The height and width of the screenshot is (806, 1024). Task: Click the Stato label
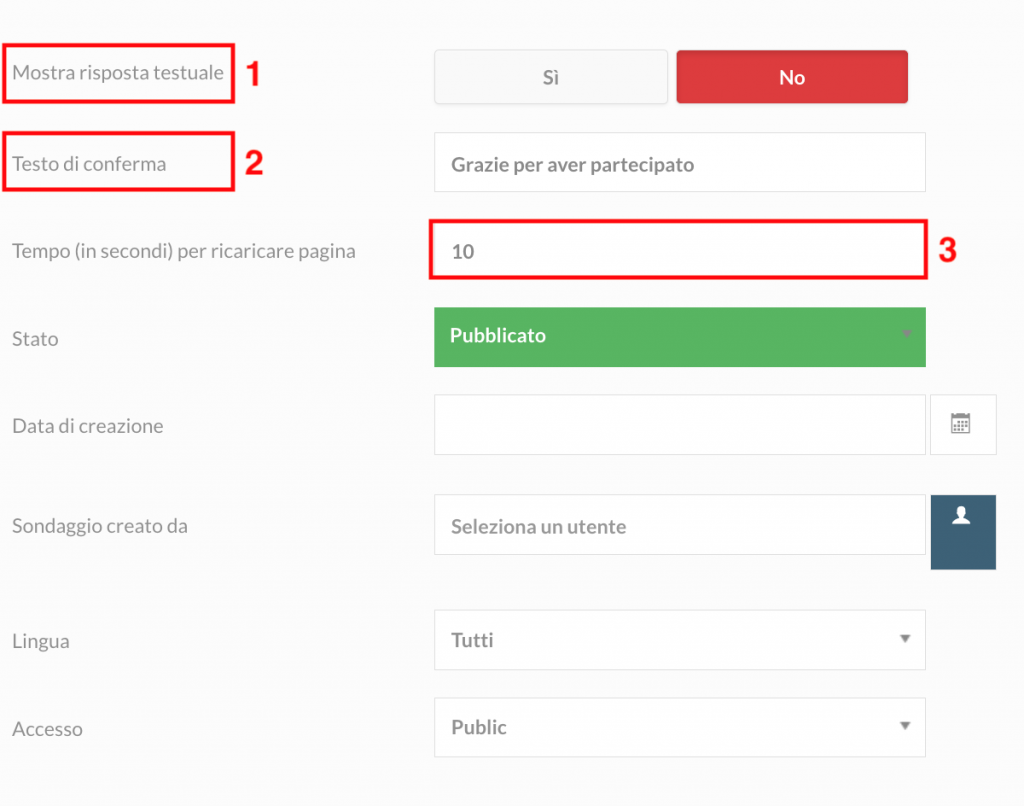coord(35,339)
